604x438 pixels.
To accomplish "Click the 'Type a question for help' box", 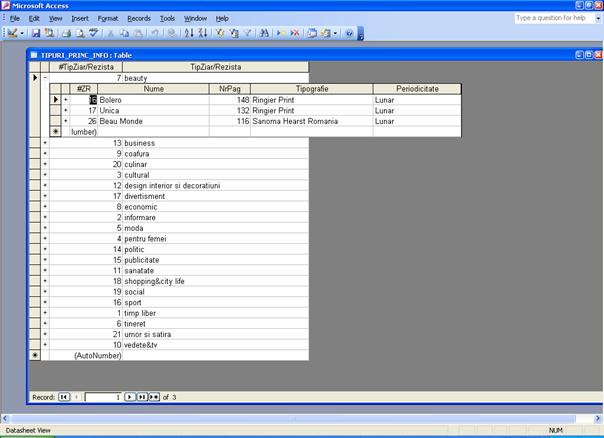I will [x=554, y=18].
